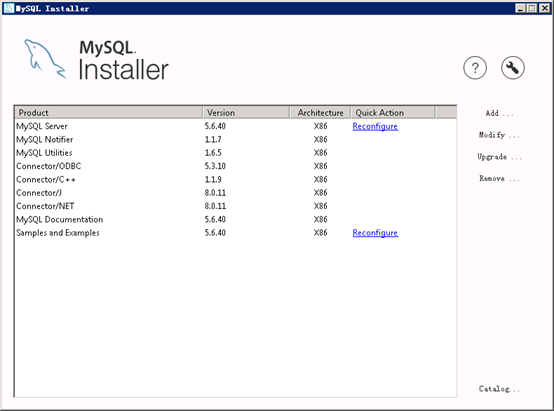Screen dimensions: 554x411
Task: Click Reconfigure link for MySQL Server
Action: [375, 126]
